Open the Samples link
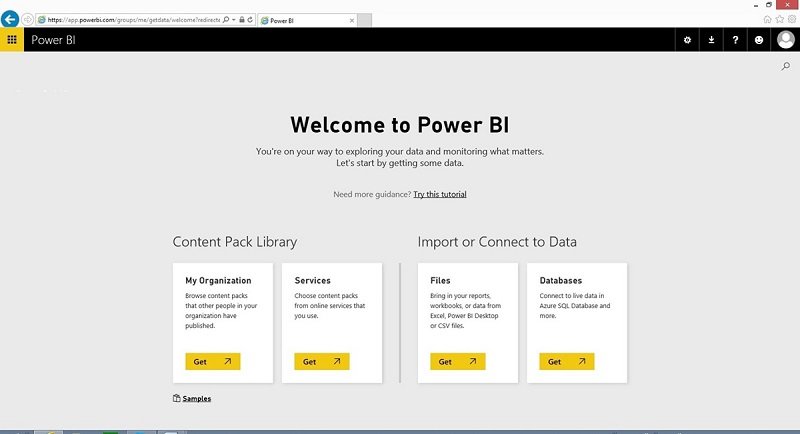800x434 pixels. point(197,399)
